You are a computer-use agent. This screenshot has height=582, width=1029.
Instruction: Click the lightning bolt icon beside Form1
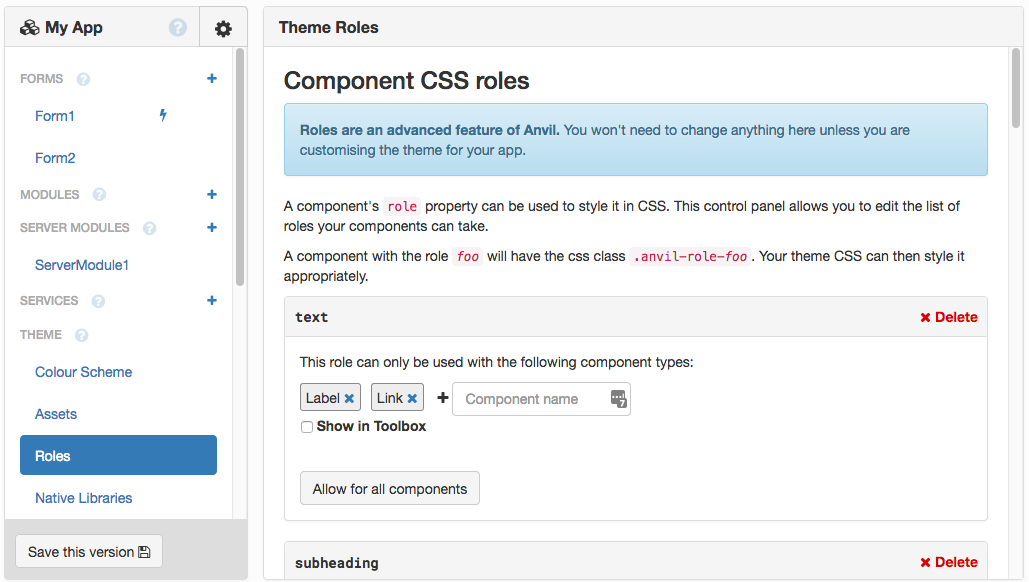click(162, 115)
